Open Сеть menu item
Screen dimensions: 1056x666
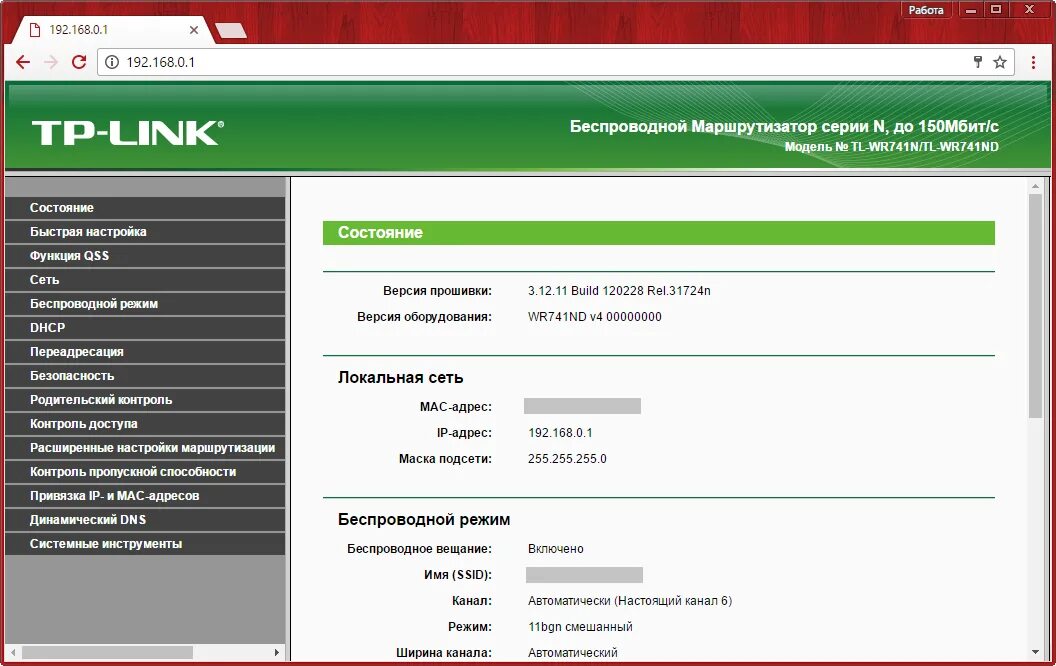click(x=145, y=279)
